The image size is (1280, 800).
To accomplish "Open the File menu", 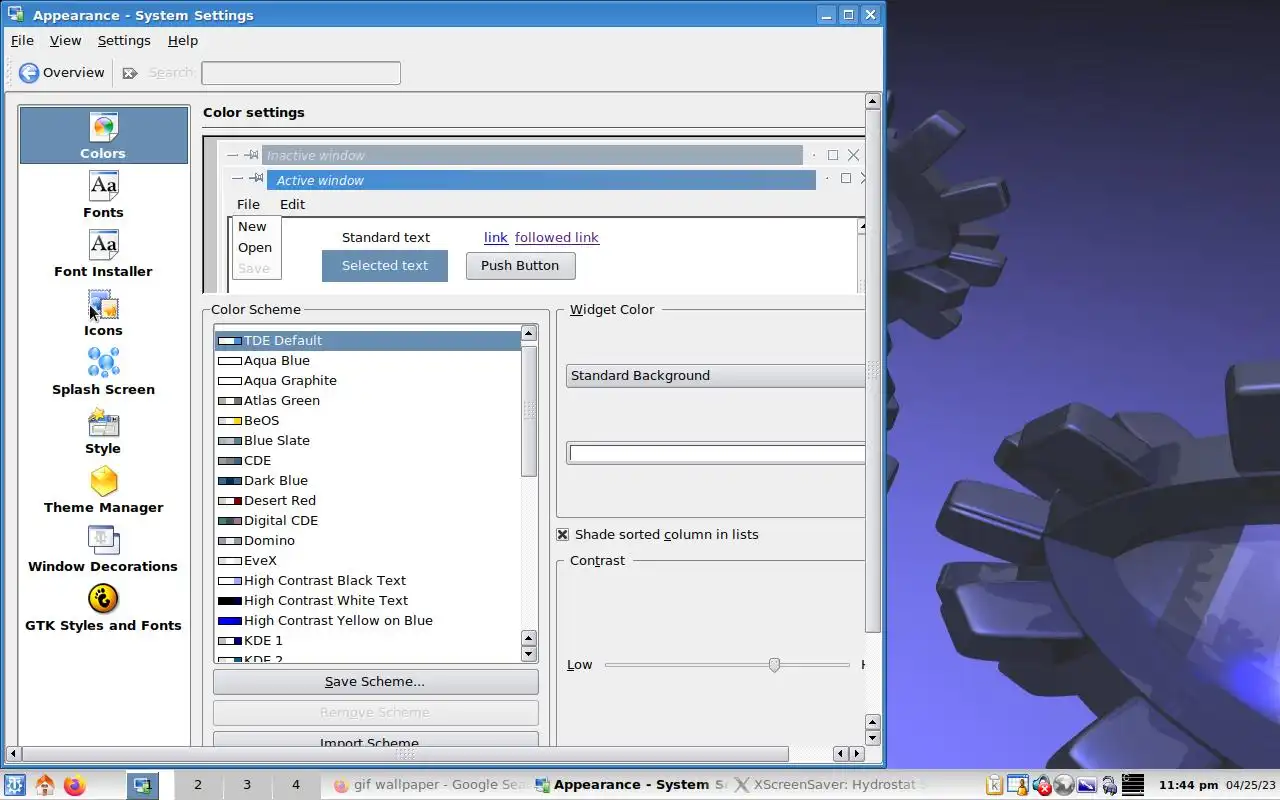I will [x=22, y=41].
